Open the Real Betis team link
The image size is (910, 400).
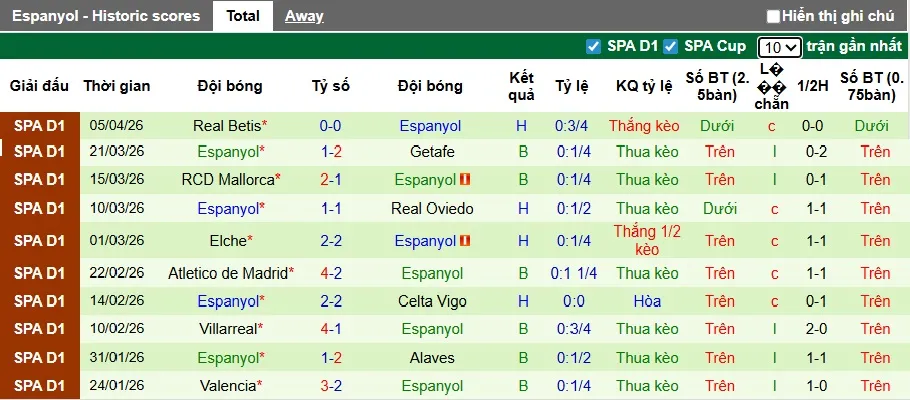226,126
